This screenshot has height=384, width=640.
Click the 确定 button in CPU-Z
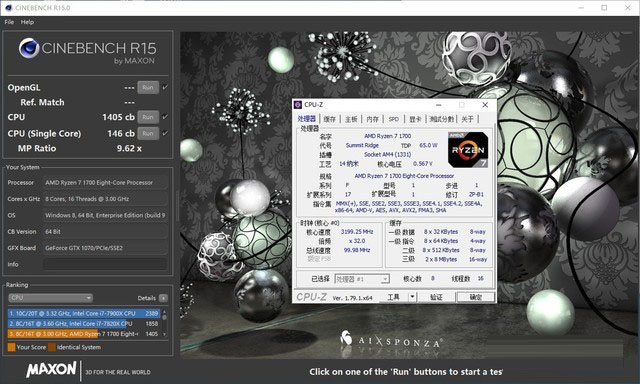(x=476, y=297)
